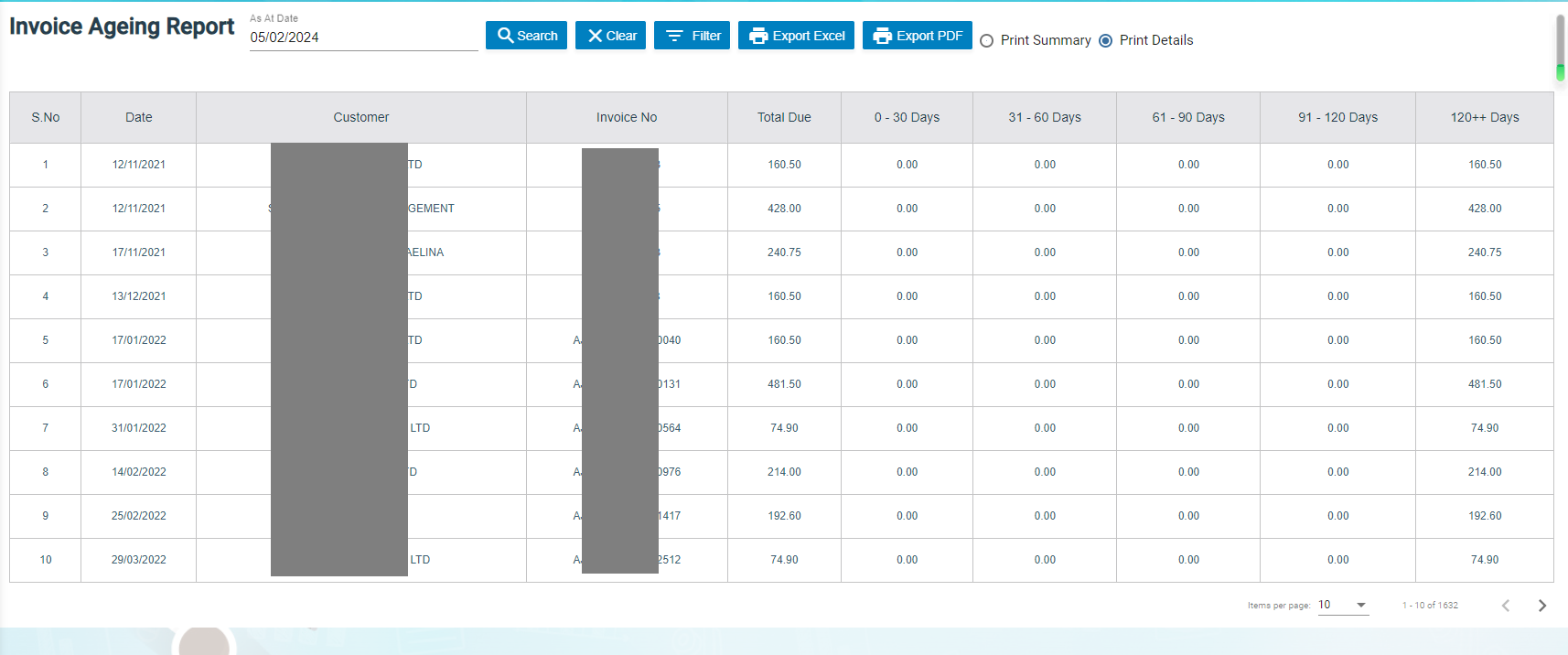Click the magnifier icon on Search button
The height and width of the screenshot is (655, 1568).
pyautogui.click(x=505, y=36)
